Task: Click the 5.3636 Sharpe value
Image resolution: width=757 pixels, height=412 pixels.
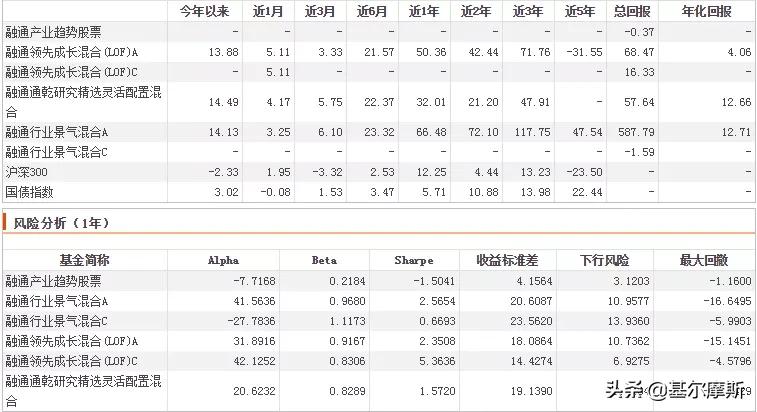Action: 437,361
